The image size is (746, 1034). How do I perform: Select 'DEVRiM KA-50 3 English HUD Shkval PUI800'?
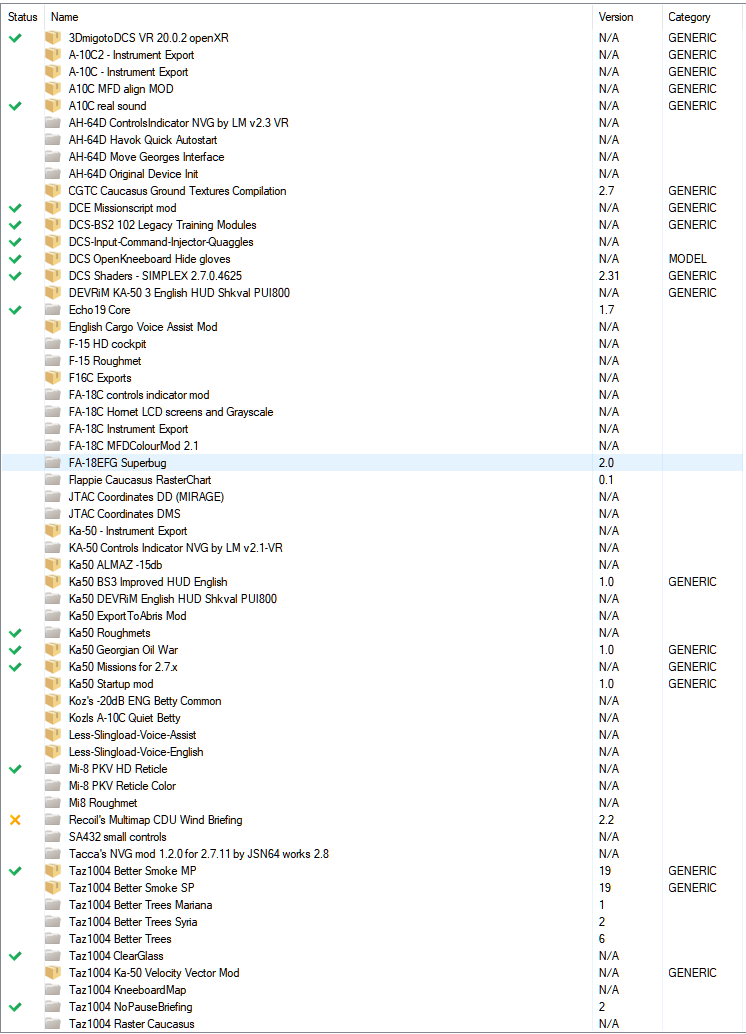pyautogui.click(x=373, y=293)
